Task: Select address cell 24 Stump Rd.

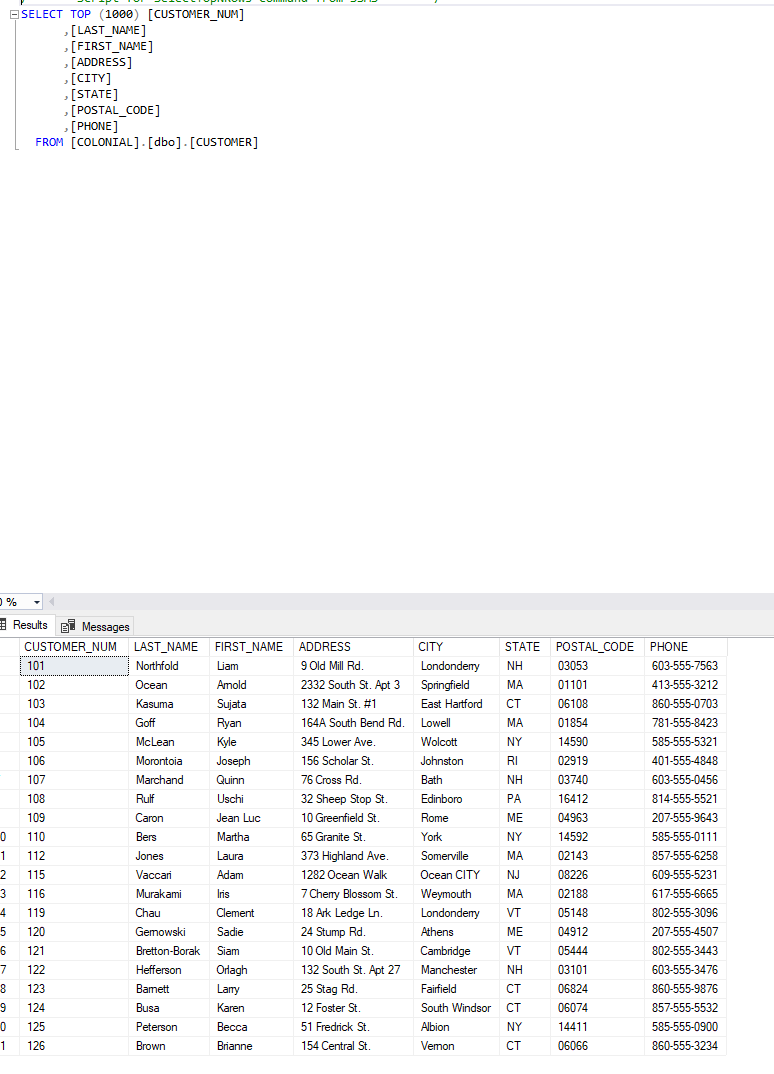Action: click(x=353, y=932)
